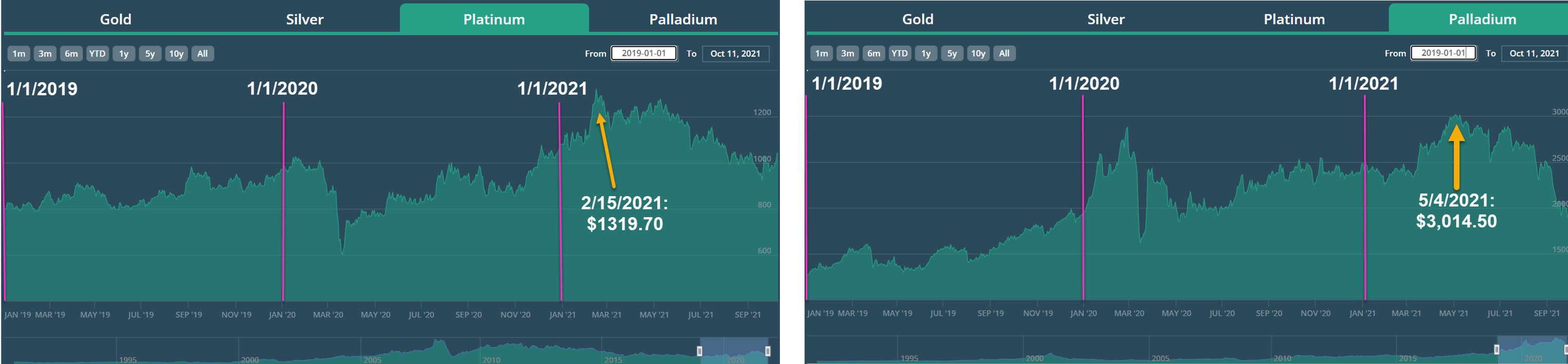This screenshot has height=364, width=1568.
Task: Select YTD range in left chart
Action: click(97, 53)
